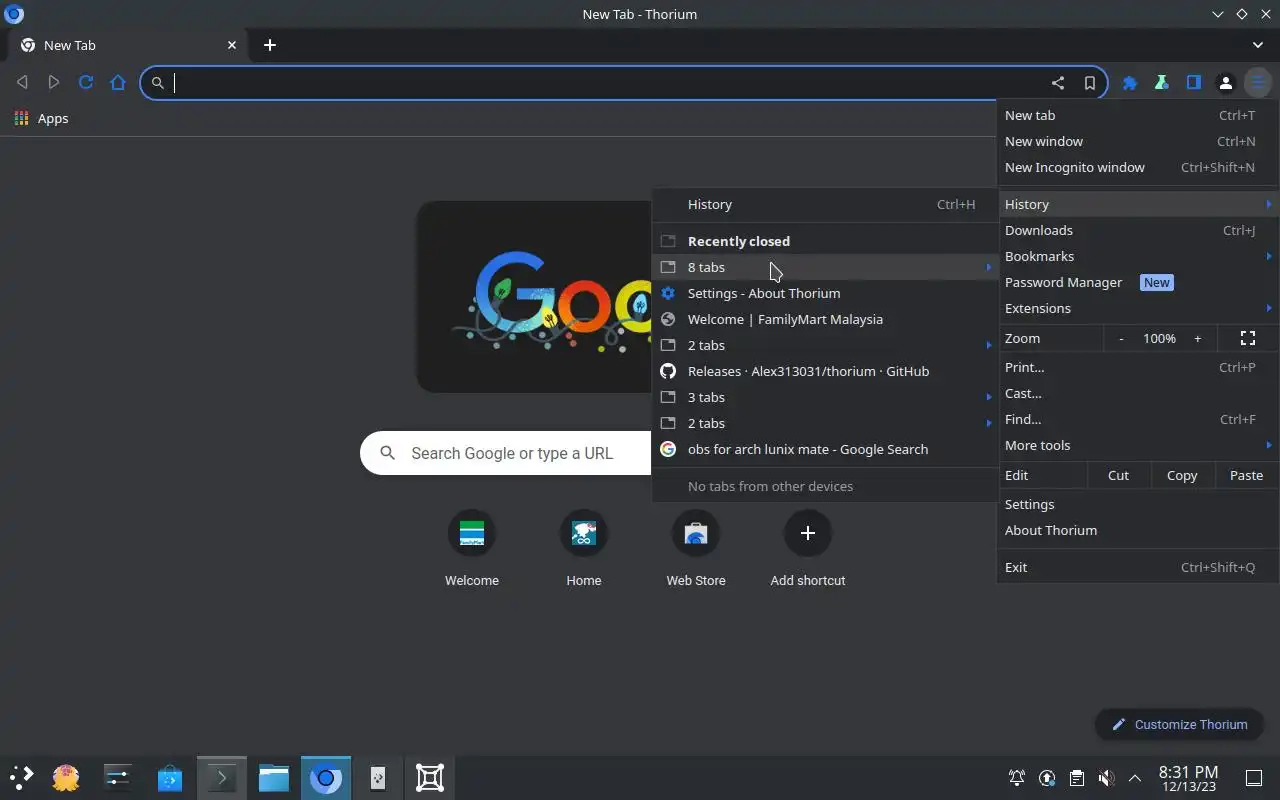This screenshot has height=800, width=1280.
Task: Open the Apps grid shortcut
Action: click(x=41, y=118)
